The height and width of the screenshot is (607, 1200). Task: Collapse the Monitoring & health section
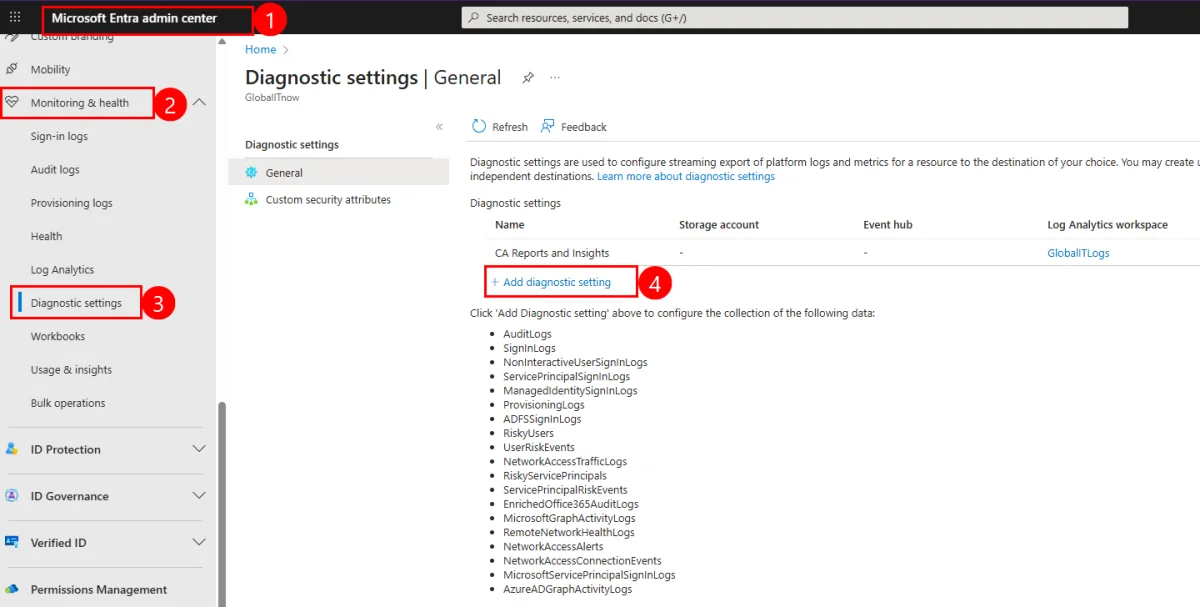click(199, 102)
